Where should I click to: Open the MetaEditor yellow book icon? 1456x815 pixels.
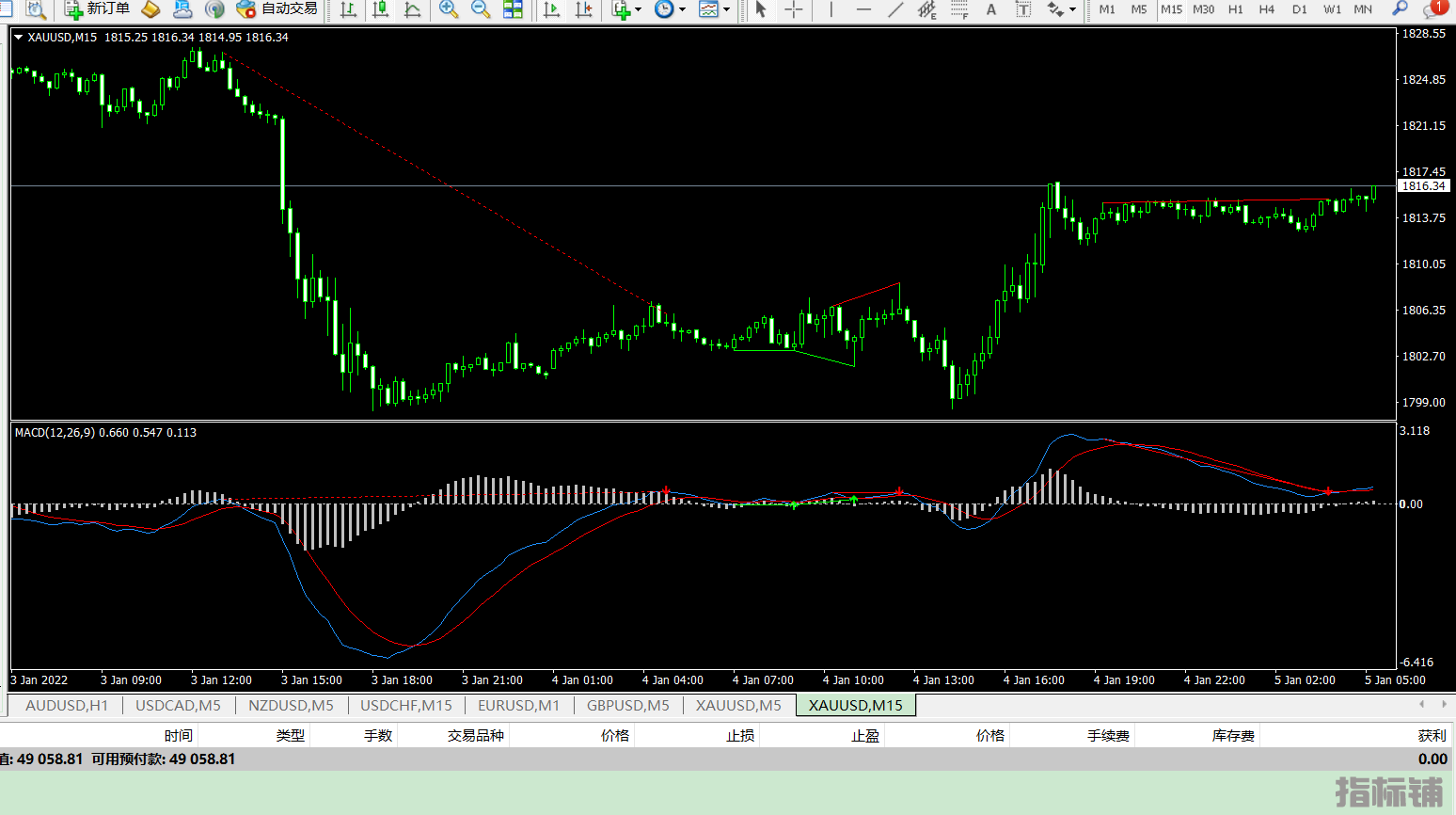pos(150,9)
